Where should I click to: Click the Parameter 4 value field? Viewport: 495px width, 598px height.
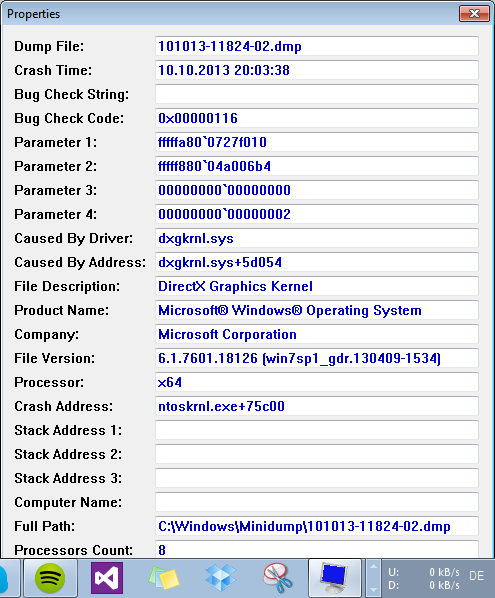tap(317, 214)
